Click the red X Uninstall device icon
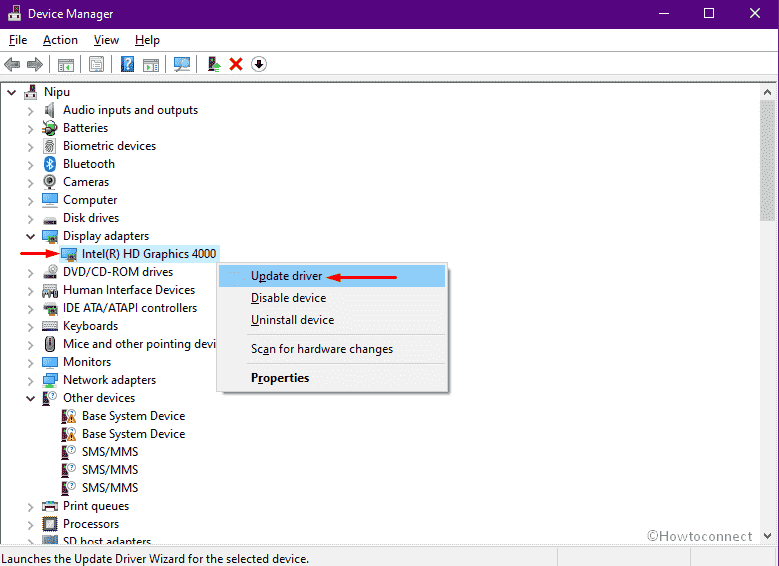 (x=236, y=64)
